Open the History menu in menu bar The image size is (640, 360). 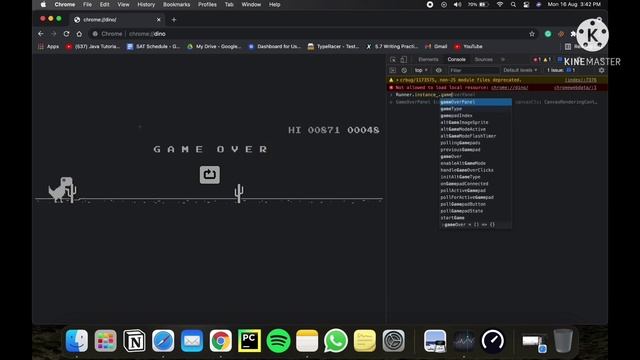coord(146,4)
